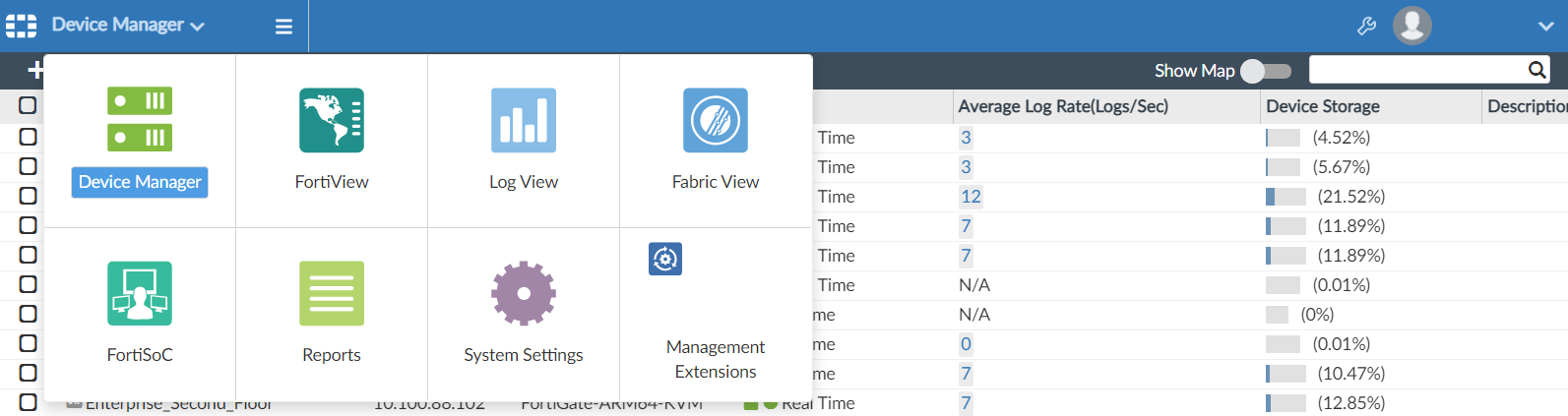The height and width of the screenshot is (416, 1568).
Task: Click the log rate value 12 link
Action: pyautogui.click(x=971, y=197)
